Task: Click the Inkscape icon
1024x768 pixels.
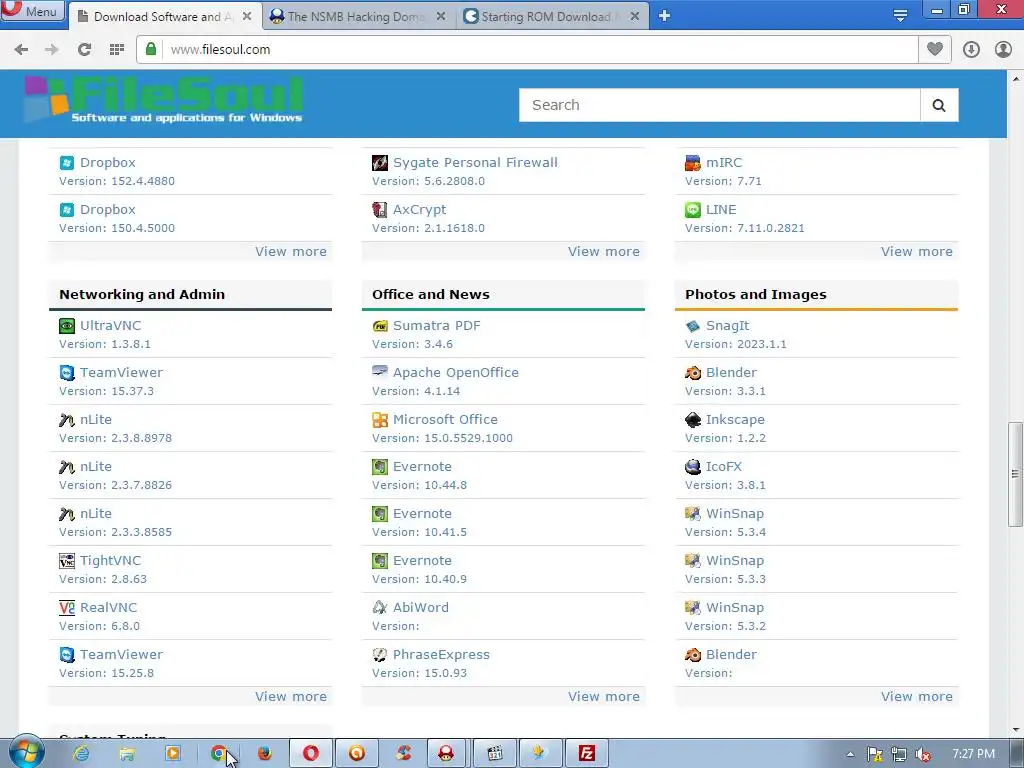Action: 692,420
